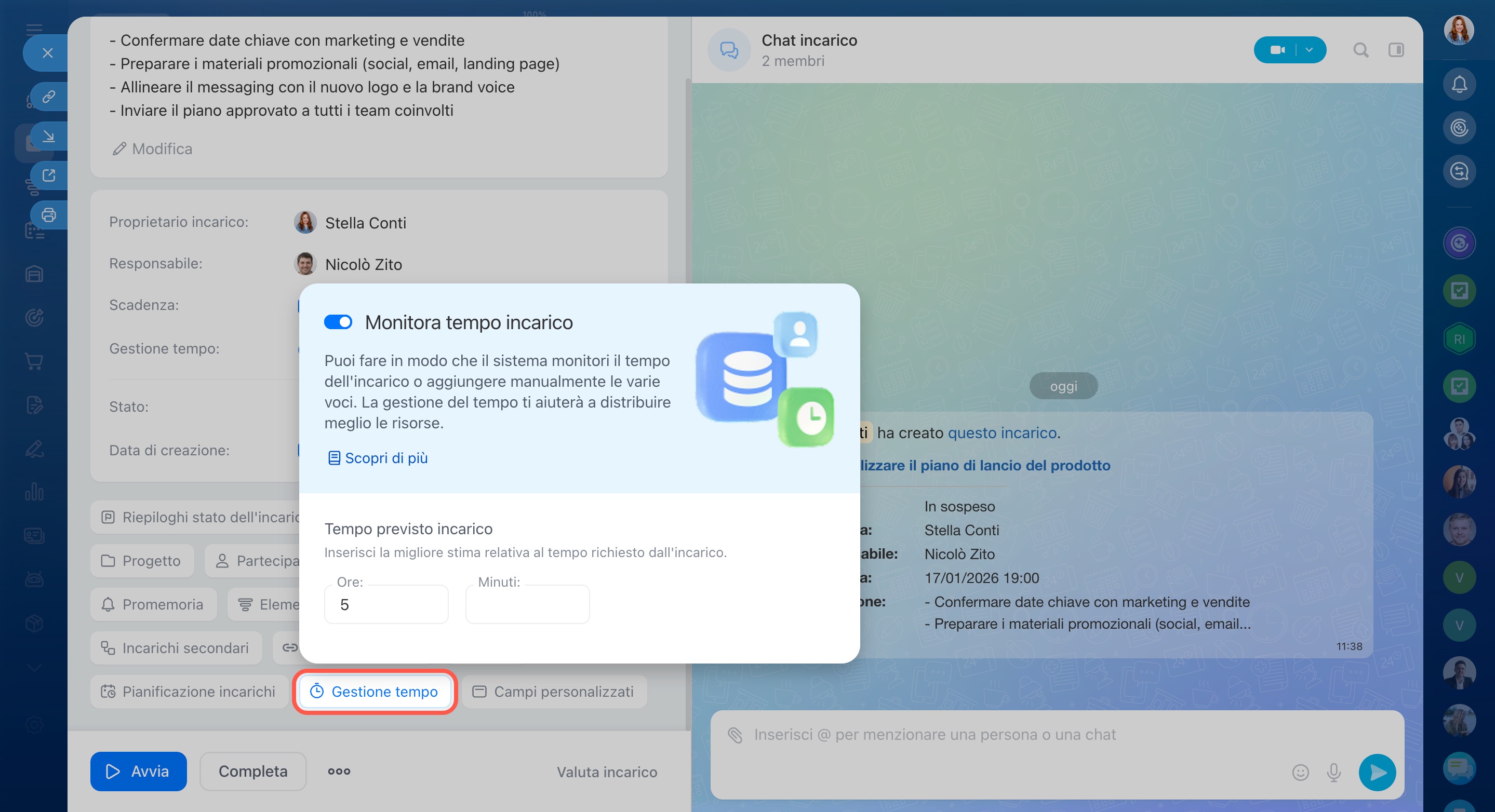
Task: Copy task link from side panel
Action: click(49, 96)
